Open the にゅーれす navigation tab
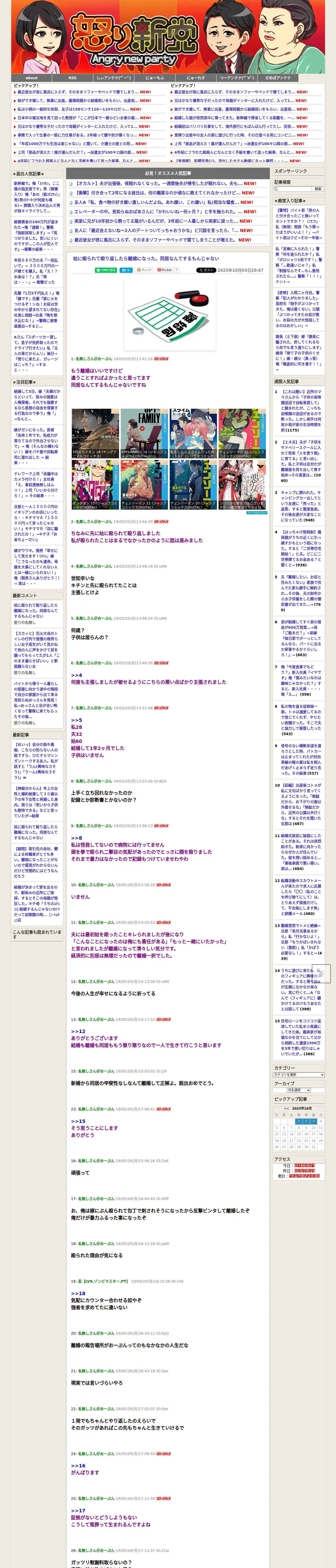This screenshot has width=336, height=1568. 196,78
